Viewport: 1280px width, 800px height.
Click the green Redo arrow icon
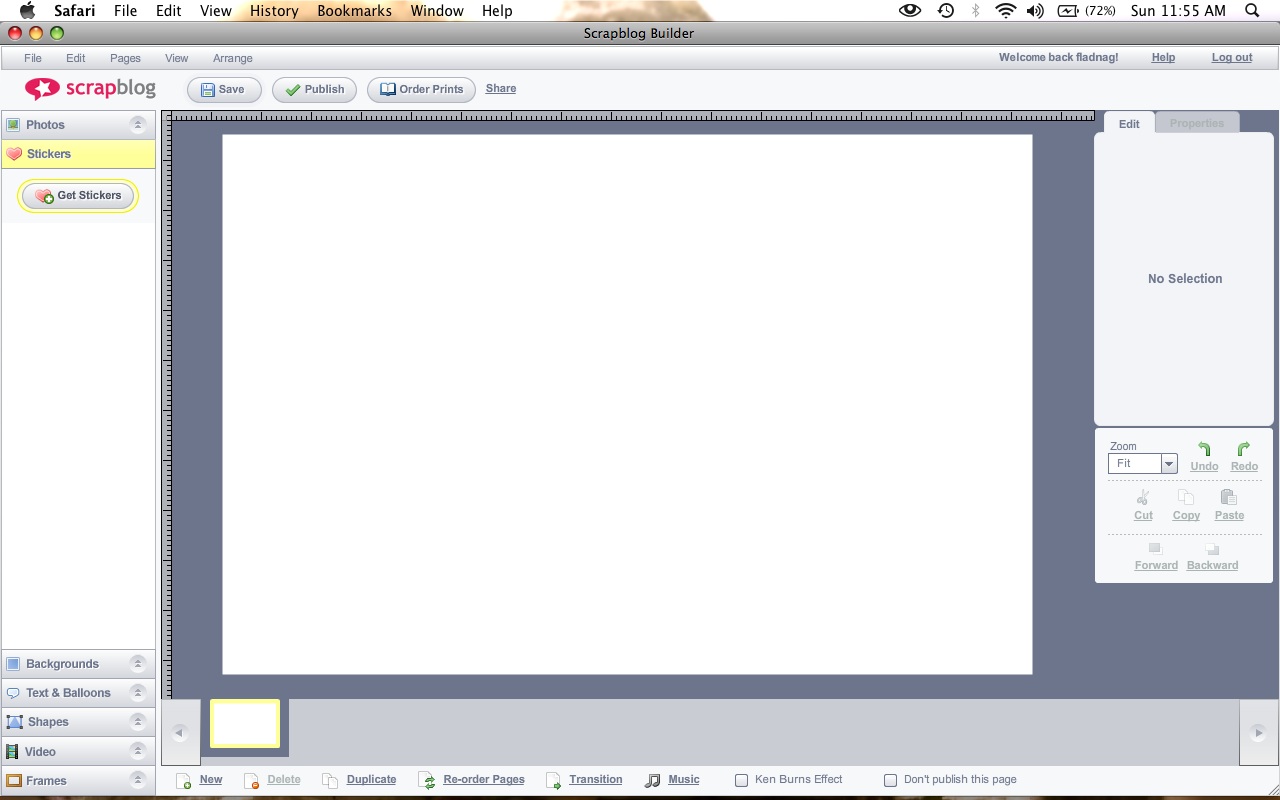(1244, 449)
